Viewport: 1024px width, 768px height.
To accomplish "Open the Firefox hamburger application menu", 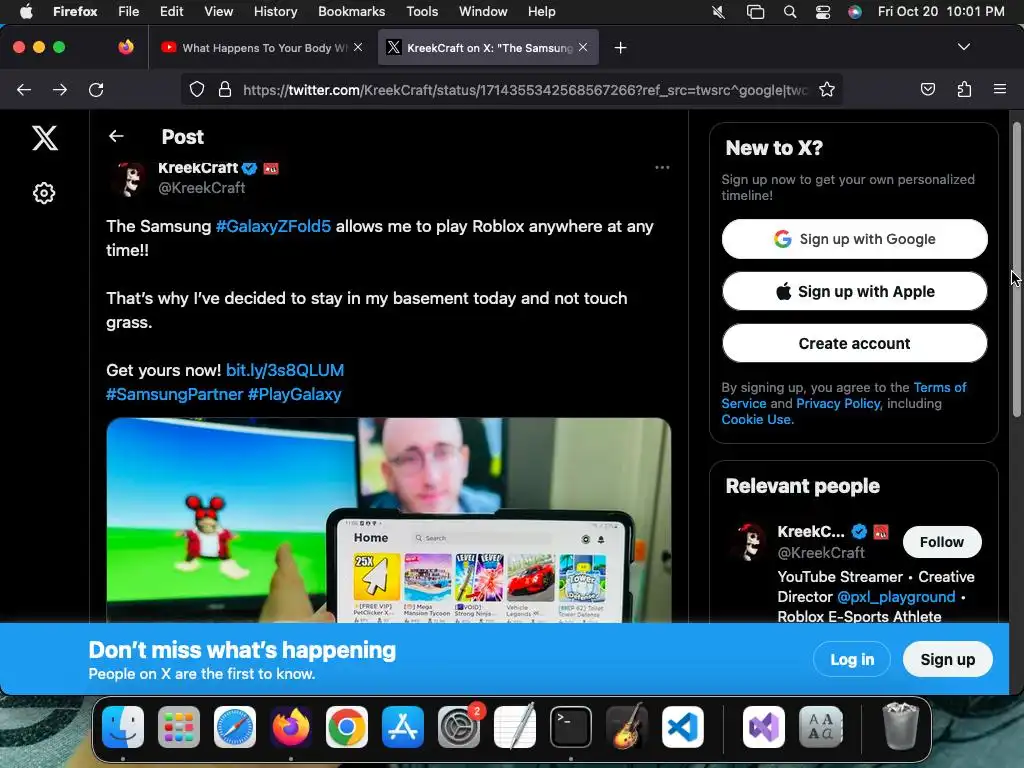I will point(999,89).
